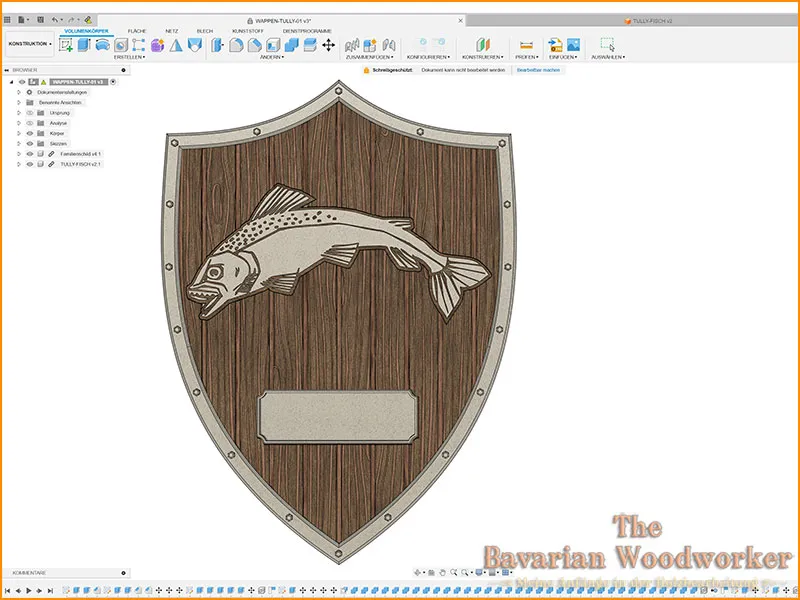Select the Revolve tool

103,45
